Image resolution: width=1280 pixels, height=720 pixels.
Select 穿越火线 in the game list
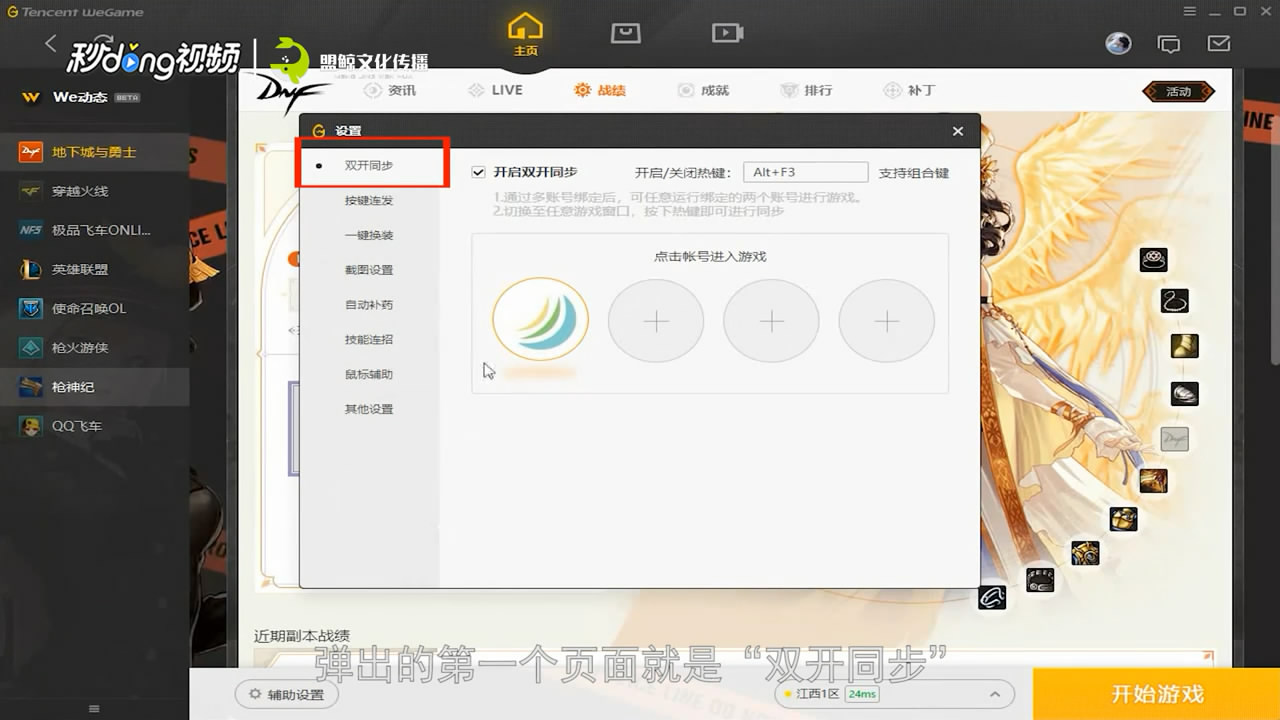(x=94, y=191)
